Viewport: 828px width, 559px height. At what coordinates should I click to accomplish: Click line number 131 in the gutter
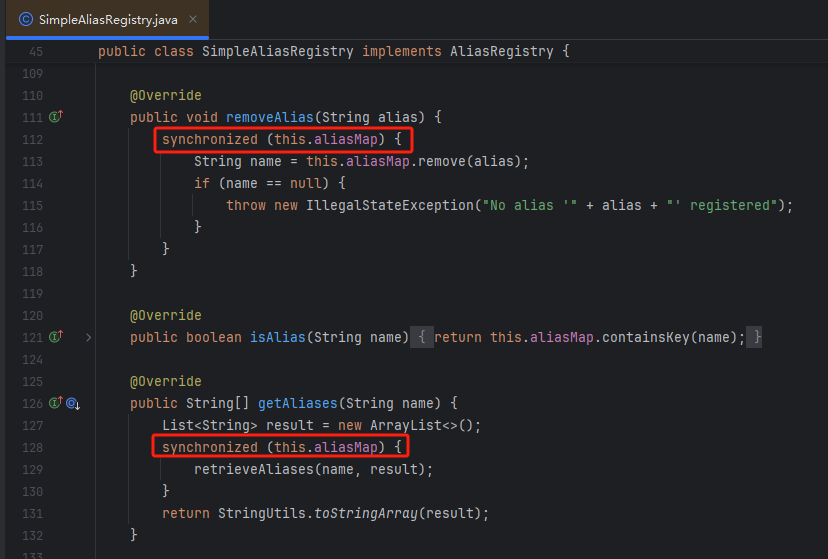click(x=32, y=514)
